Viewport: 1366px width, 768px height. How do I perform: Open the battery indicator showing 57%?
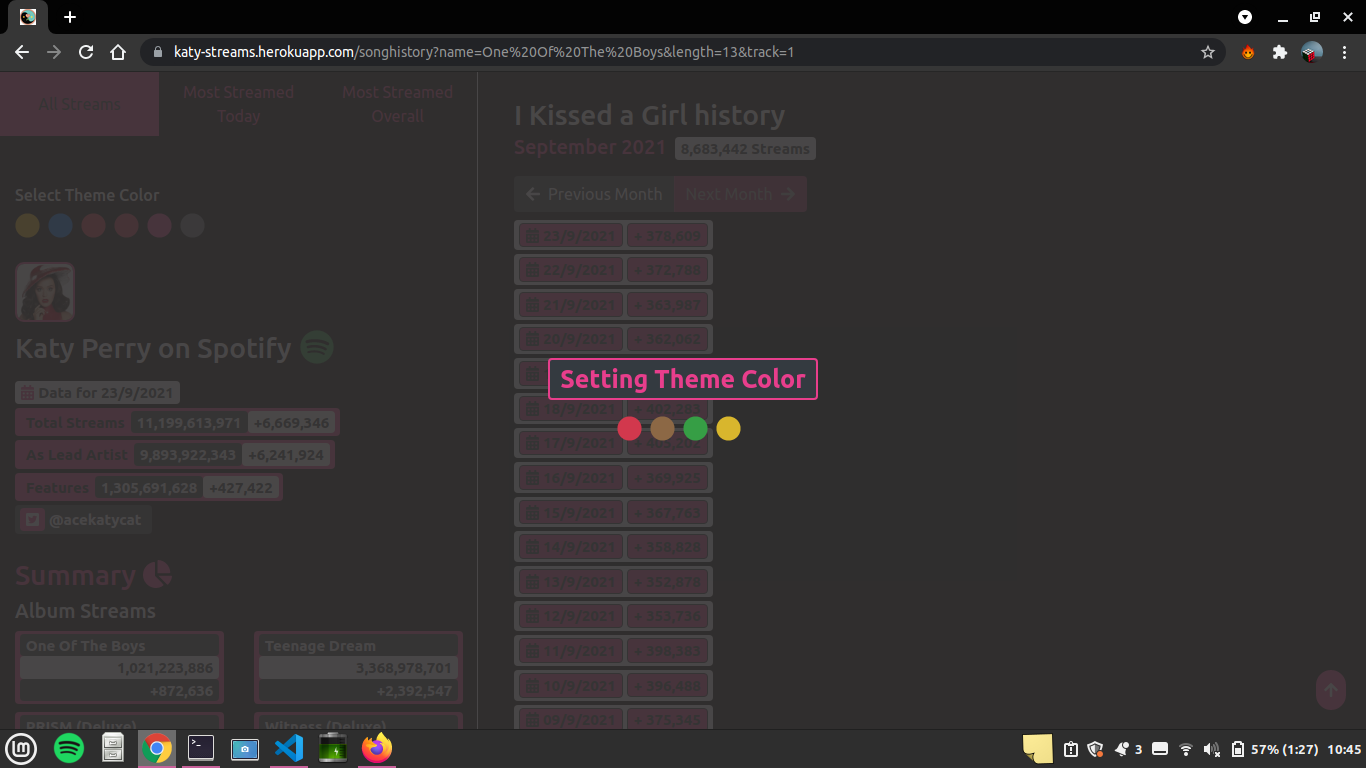[x=1274, y=749]
